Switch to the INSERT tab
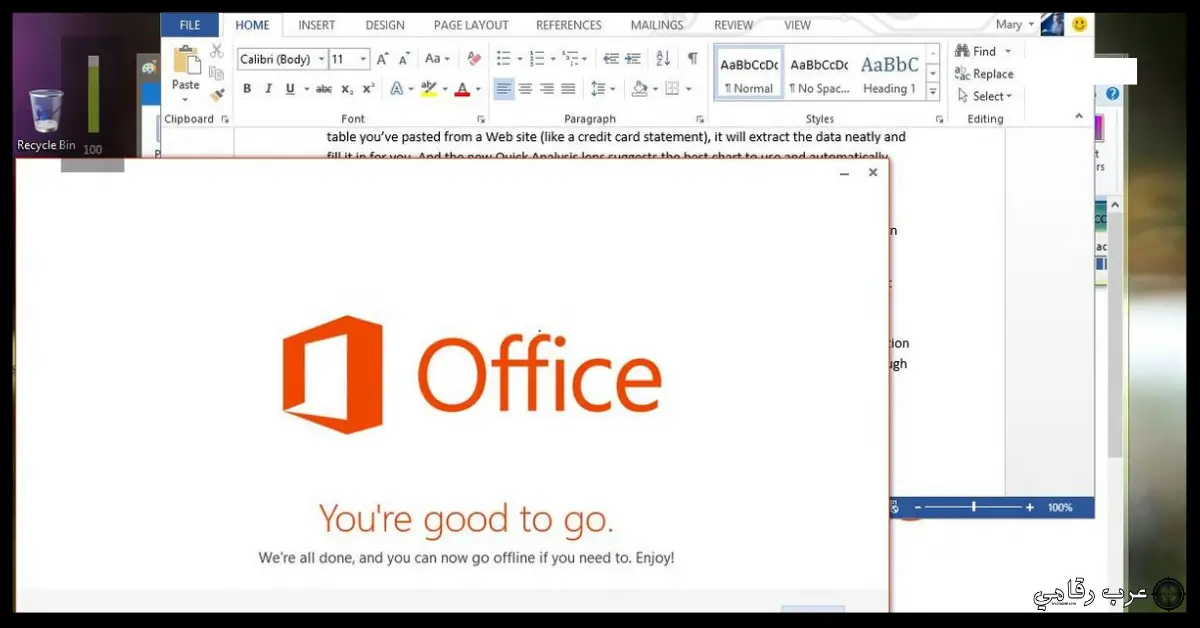This screenshot has width=1200, height=628. coord(316,25)
